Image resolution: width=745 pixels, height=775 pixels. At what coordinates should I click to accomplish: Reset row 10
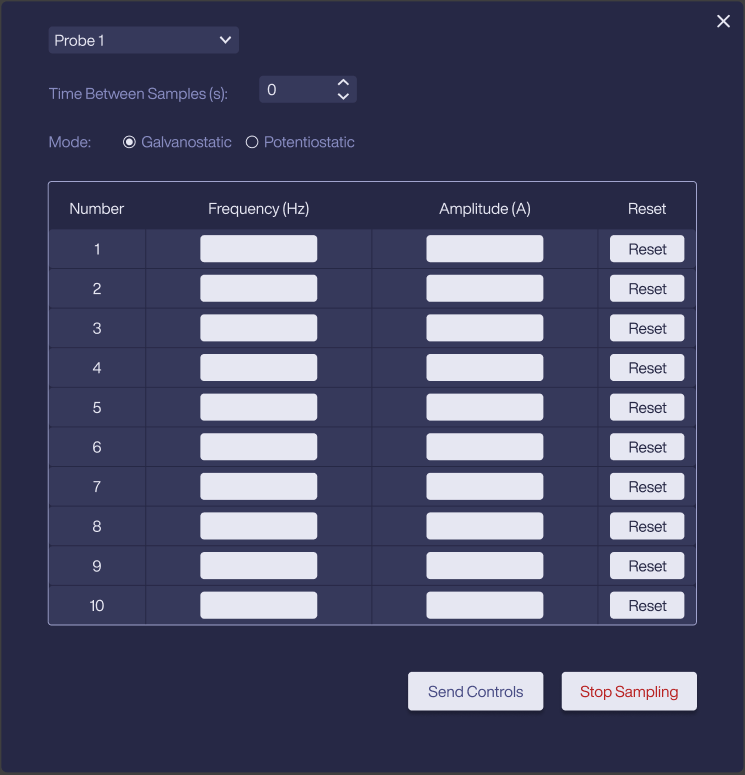[647, 605]
